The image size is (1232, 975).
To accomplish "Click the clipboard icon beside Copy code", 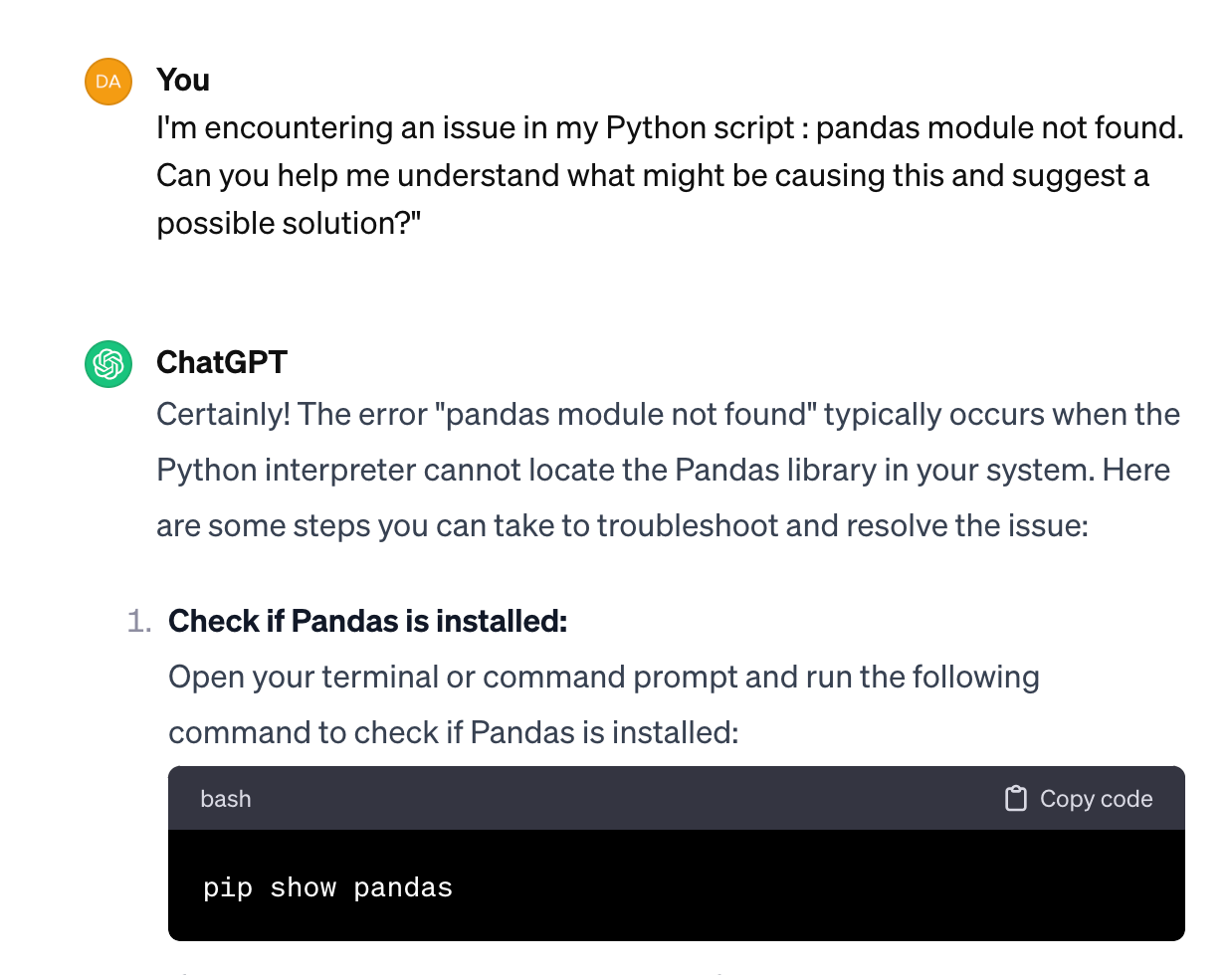I will 1015,799.
